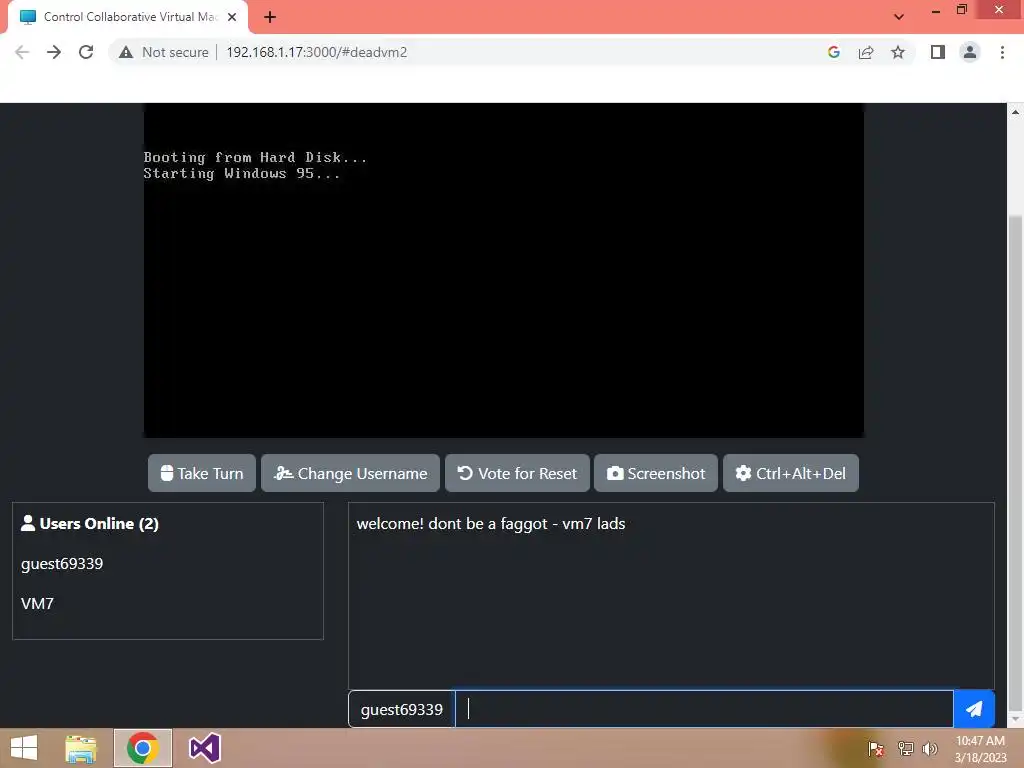Click the welcome chat message text
This screenshot has width=1024, height=768.
[491, 524]
